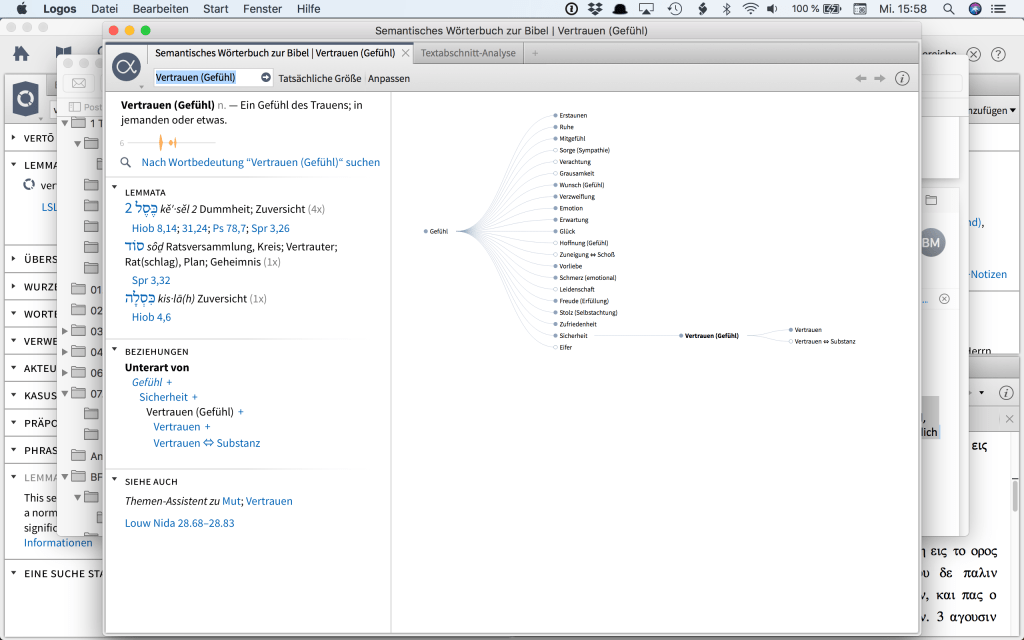This screenshot has height=640, width=1024.
Task: Add a new tab with the plus icon
Action: pyautogui.click(x=534, y=53)
